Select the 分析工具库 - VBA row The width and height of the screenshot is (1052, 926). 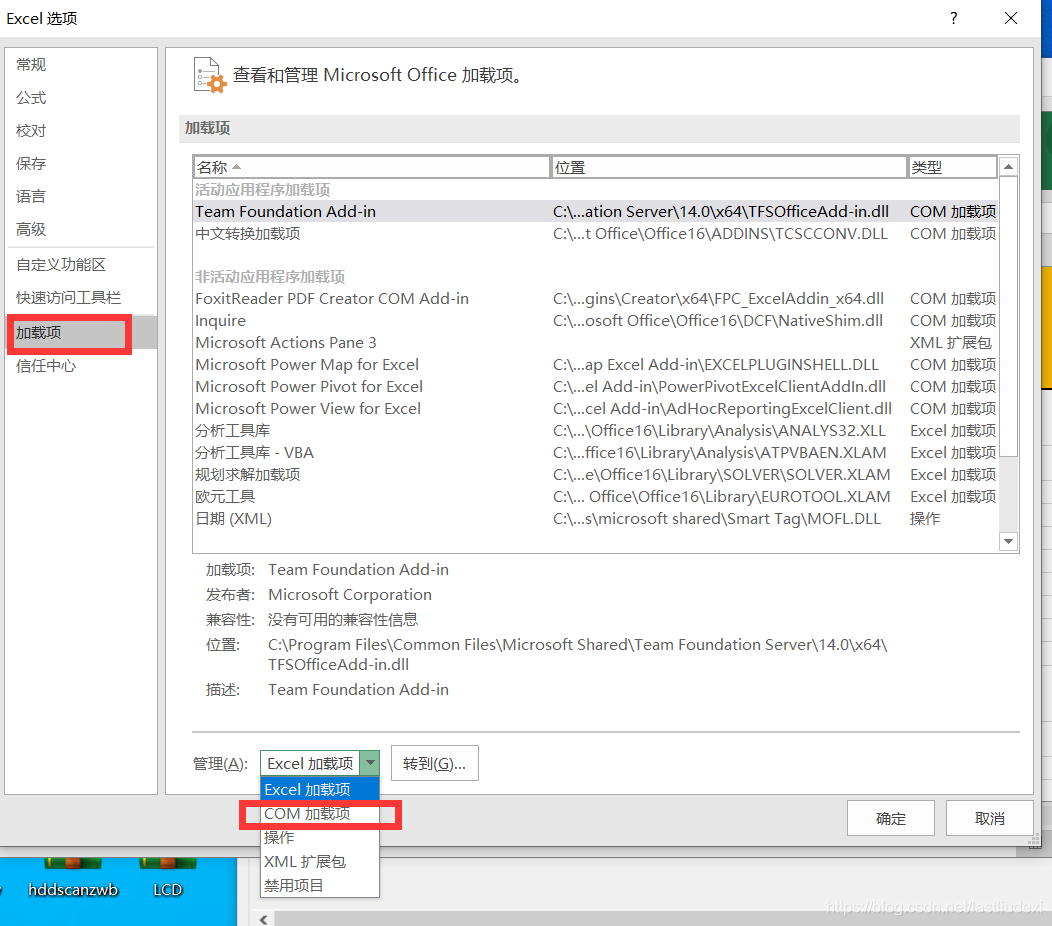[x=594, y=453]
